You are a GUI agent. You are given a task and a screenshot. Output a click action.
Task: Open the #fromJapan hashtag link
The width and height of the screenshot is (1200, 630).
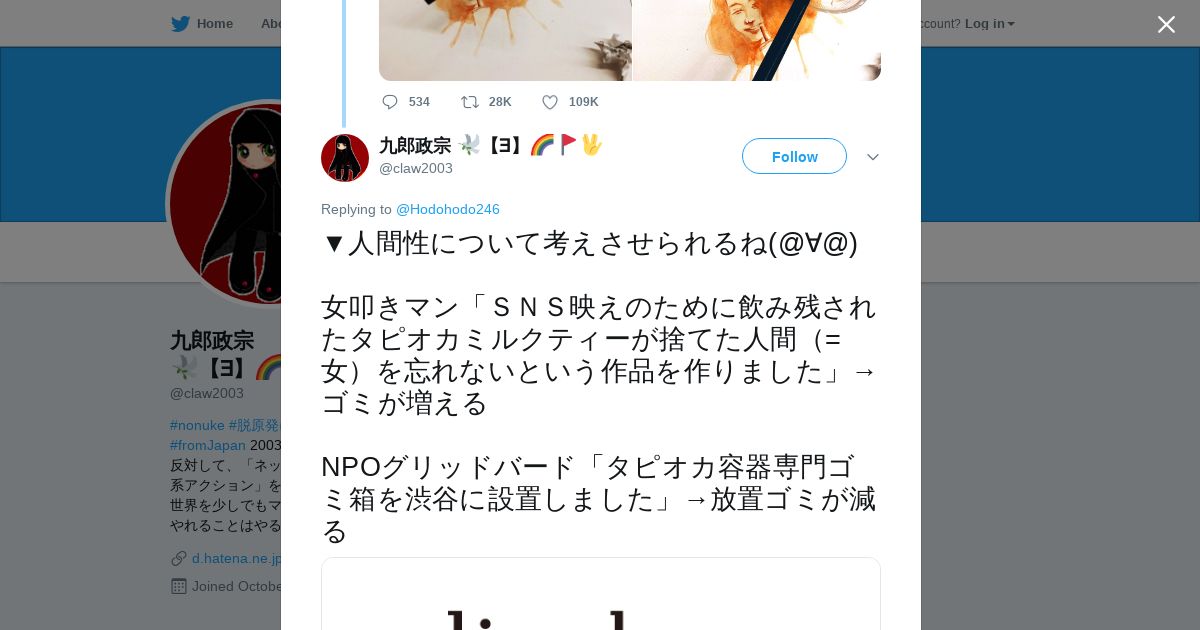pyautogui.click(x=208, y=445)
